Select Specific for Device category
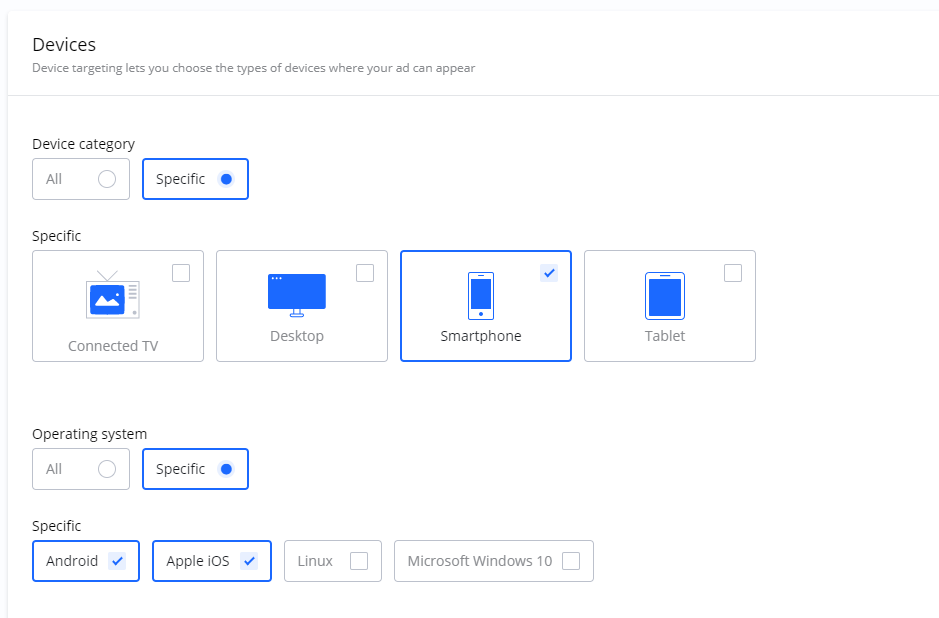This screenshot has height=618, width=939. (226, 179)
